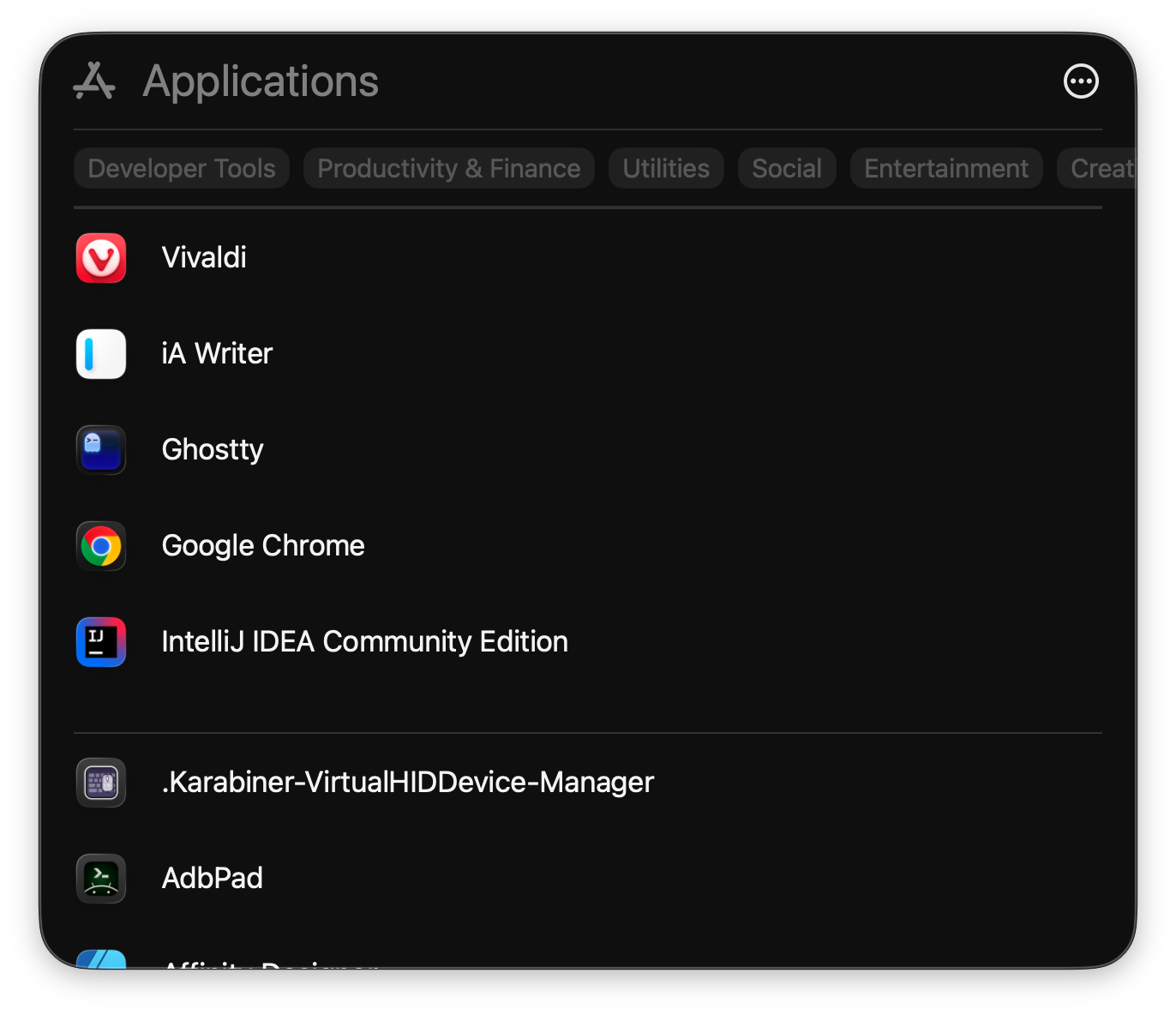Open the more options ellipsis menu
1176x1015 pixels.
1081,81
